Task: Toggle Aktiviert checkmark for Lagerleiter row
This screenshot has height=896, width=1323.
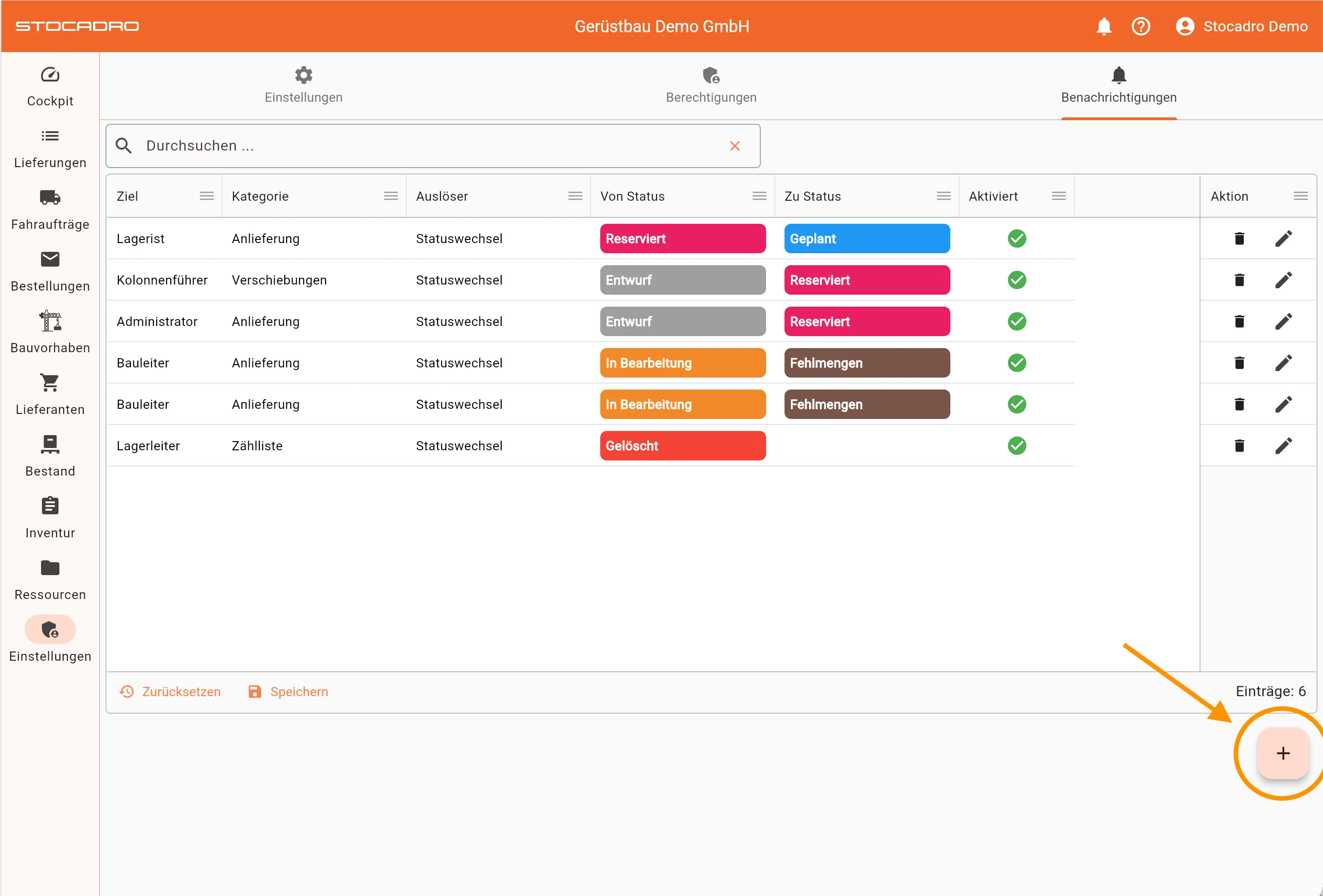Action: click(1017, 445)
